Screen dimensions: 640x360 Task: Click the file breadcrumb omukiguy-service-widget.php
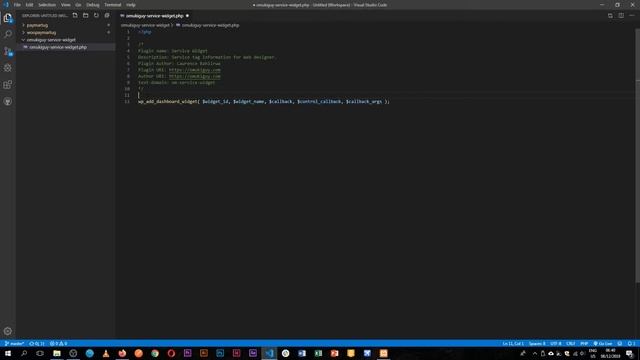[210, 25]
